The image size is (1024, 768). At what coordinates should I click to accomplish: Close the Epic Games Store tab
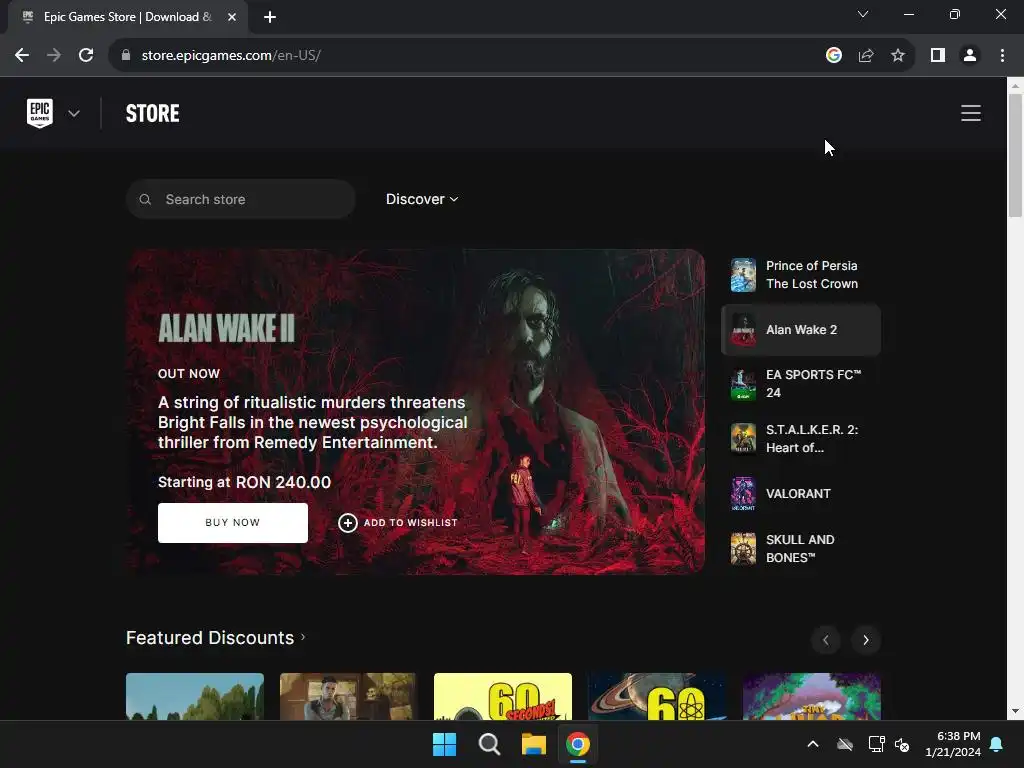(x=232, y=17)
